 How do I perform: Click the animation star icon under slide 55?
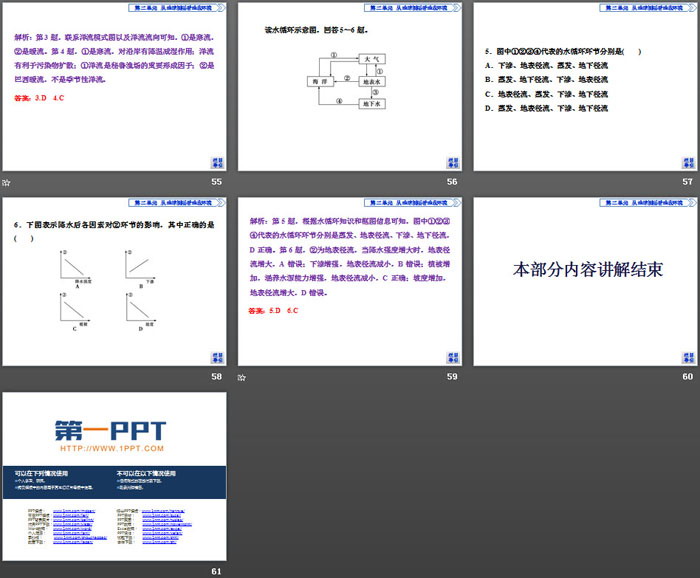pyautogui.click(x=6, y=183)
